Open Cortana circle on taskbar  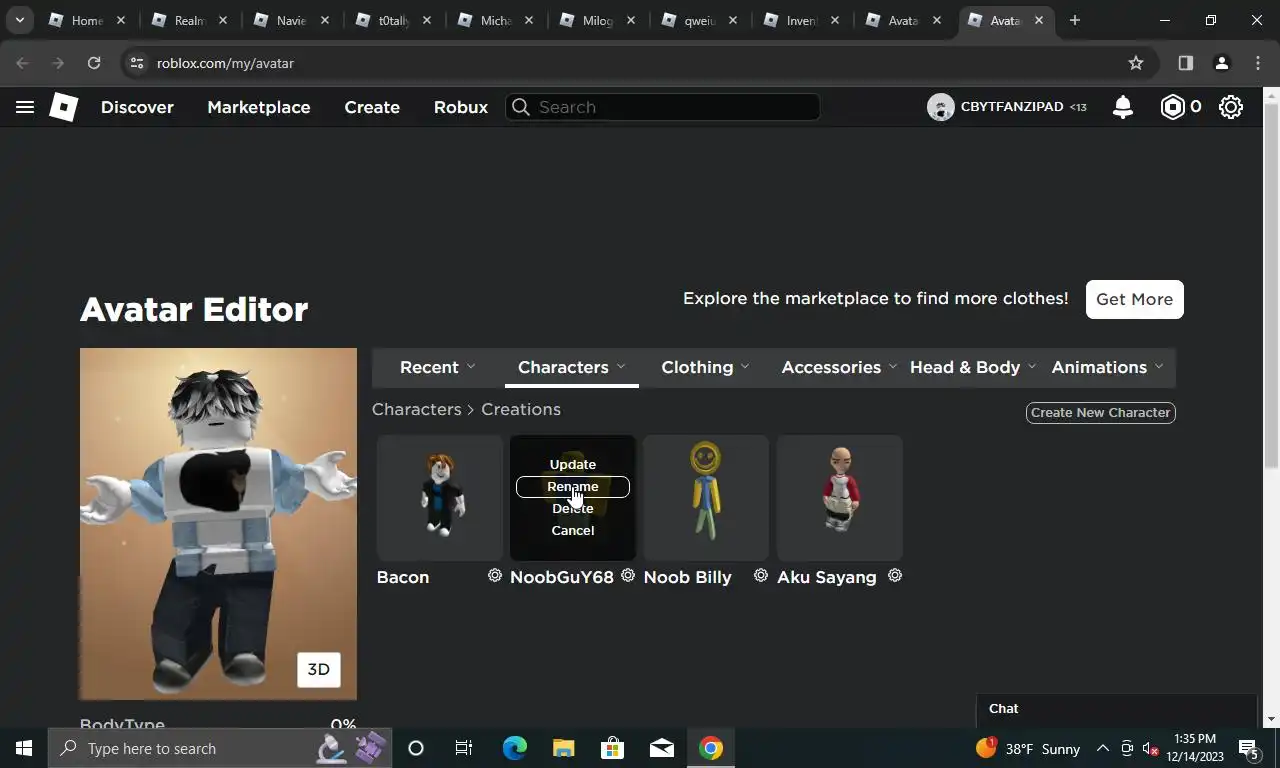coord(416,748)
